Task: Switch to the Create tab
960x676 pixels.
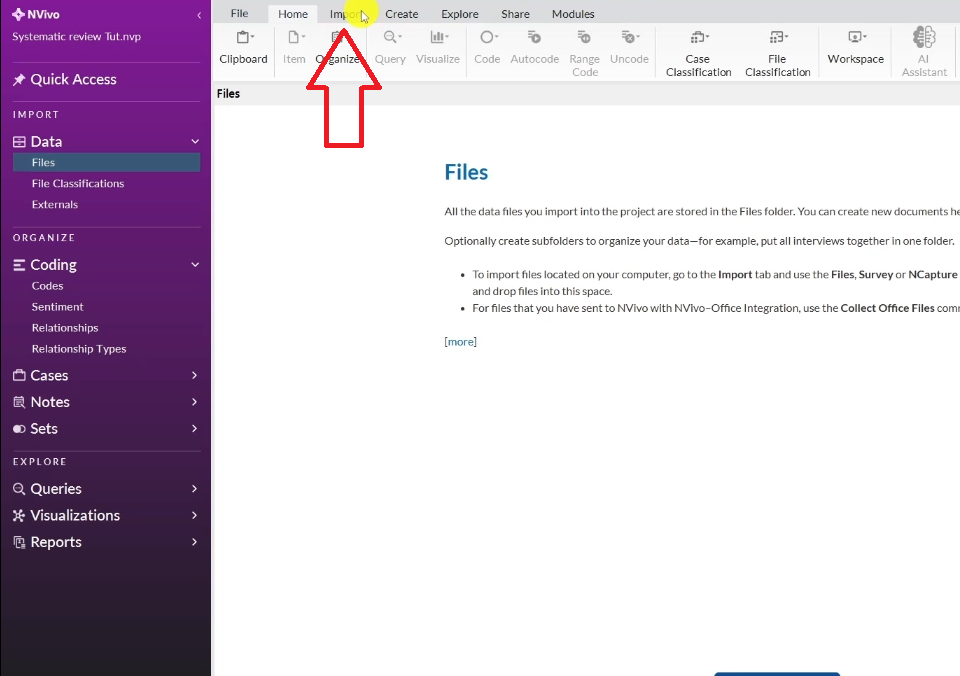Action: click(x=402, y=13)
